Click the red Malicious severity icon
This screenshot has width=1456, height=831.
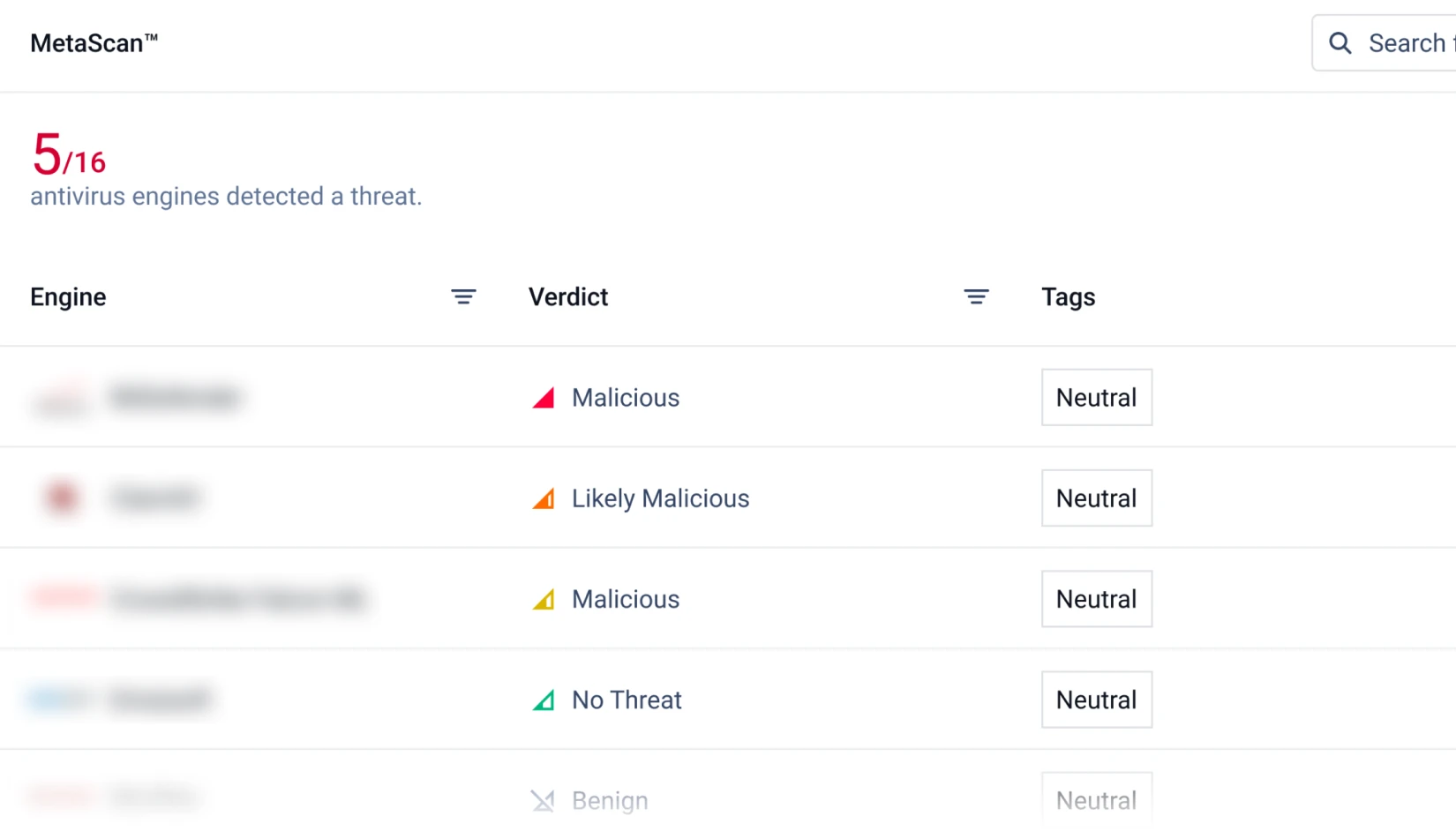[544, 398]
